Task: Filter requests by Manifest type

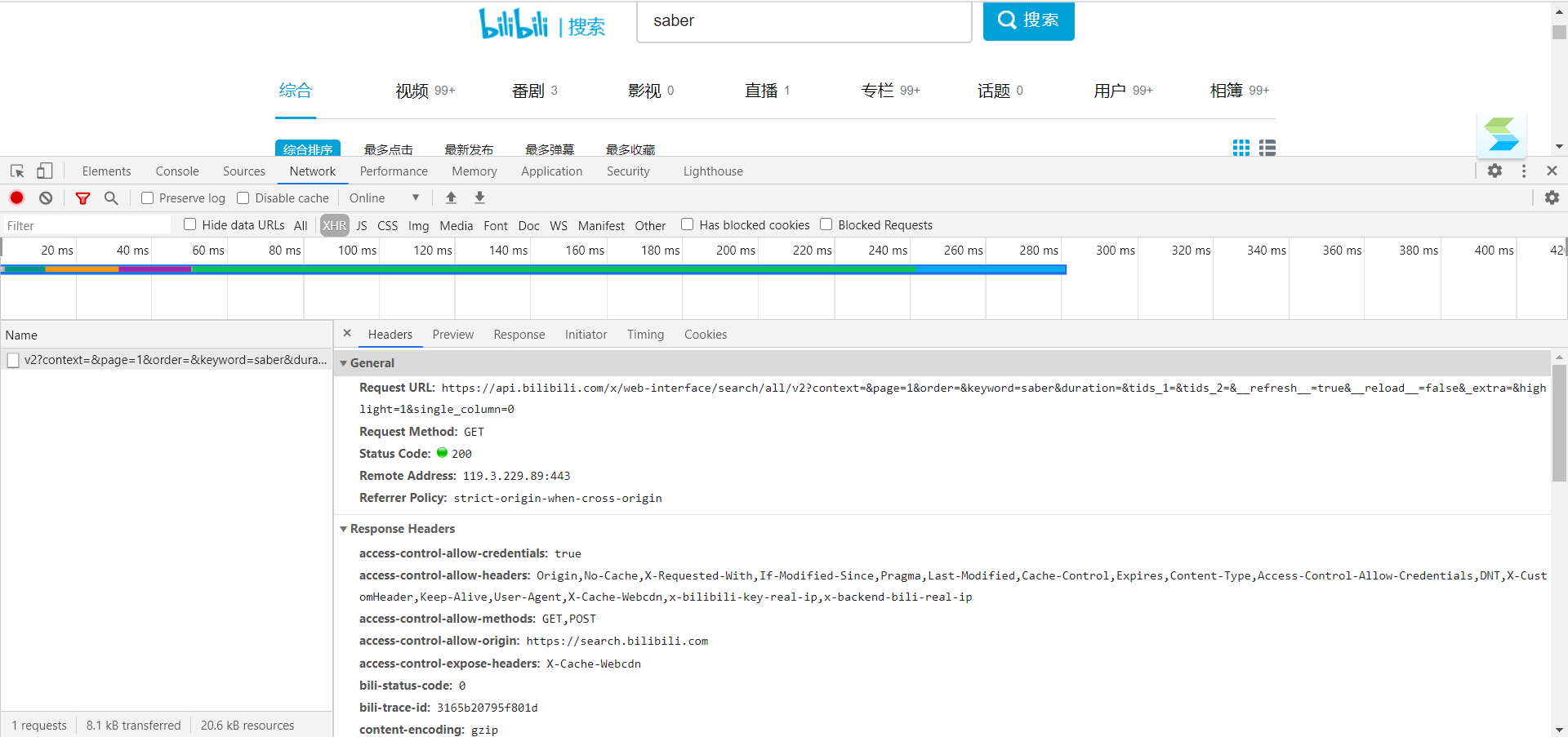Action: pos(601,225)
